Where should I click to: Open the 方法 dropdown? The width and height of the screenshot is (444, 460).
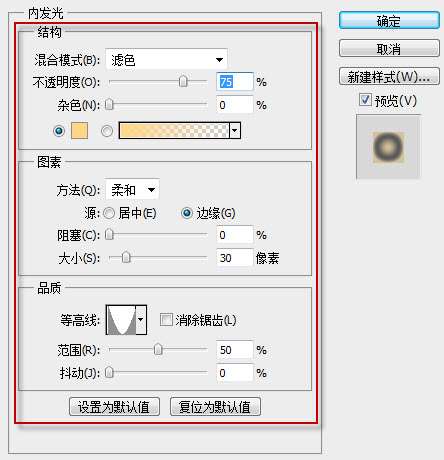coord(133,190)
